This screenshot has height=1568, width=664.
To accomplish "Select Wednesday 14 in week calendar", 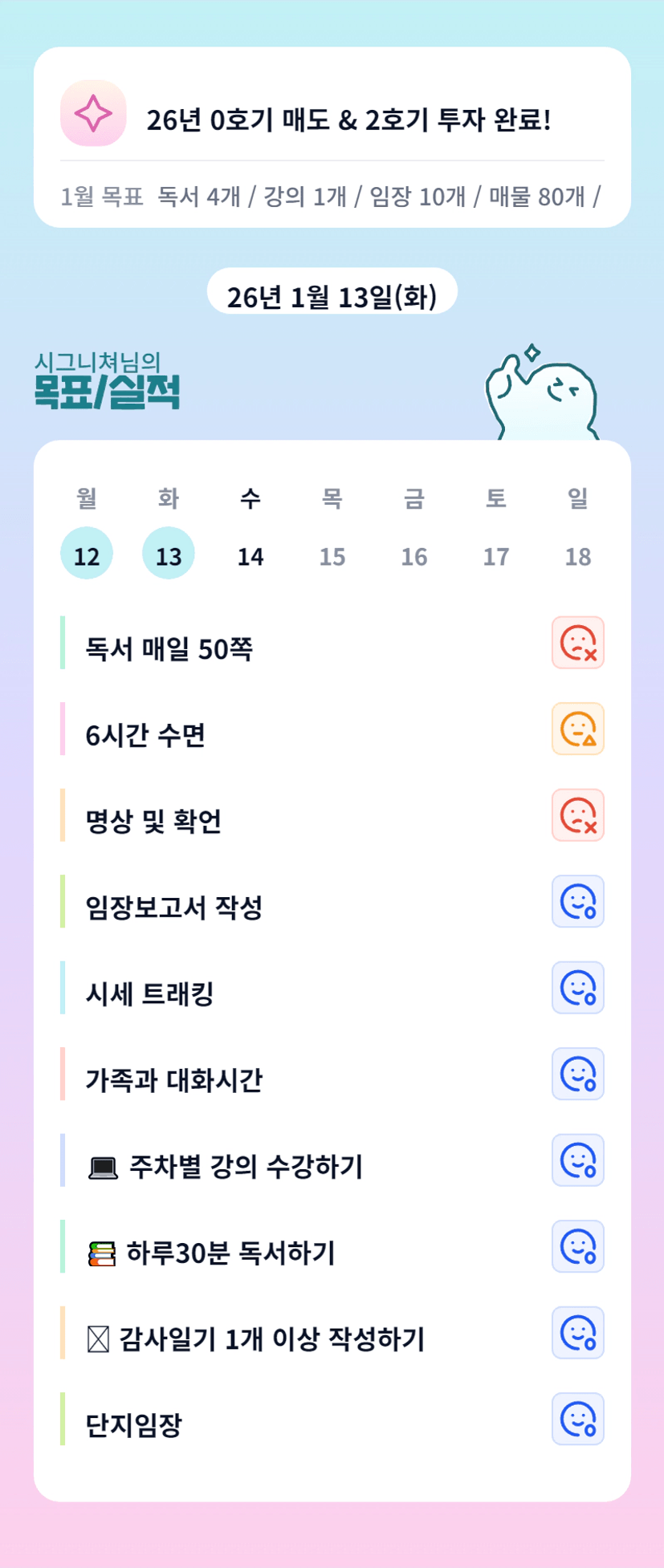I will pyautogui.click(x=251, y=554).
